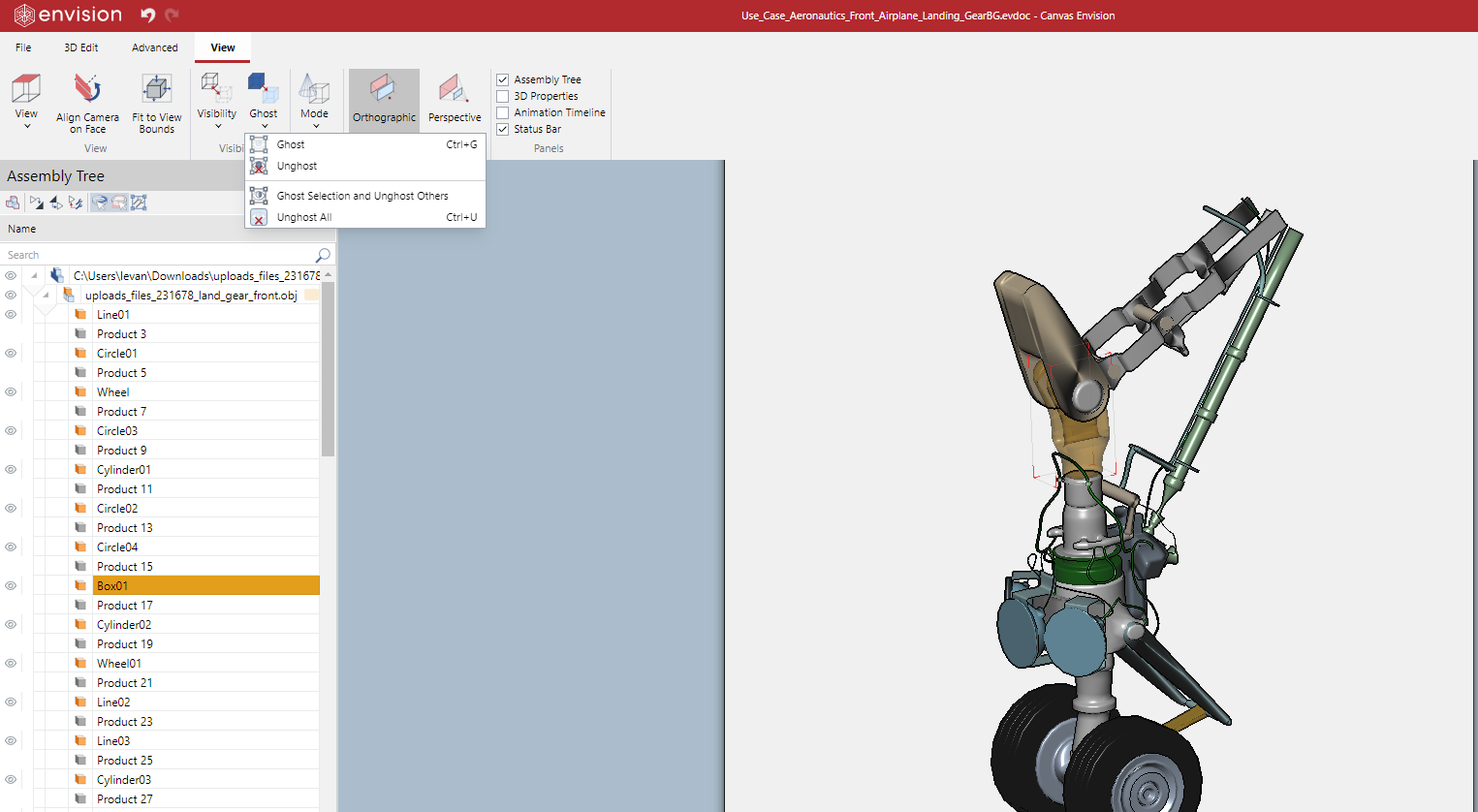Collapse the root file tree node
The height and width of the screenshot is (812, 1478).
click(x=35, y=275)
